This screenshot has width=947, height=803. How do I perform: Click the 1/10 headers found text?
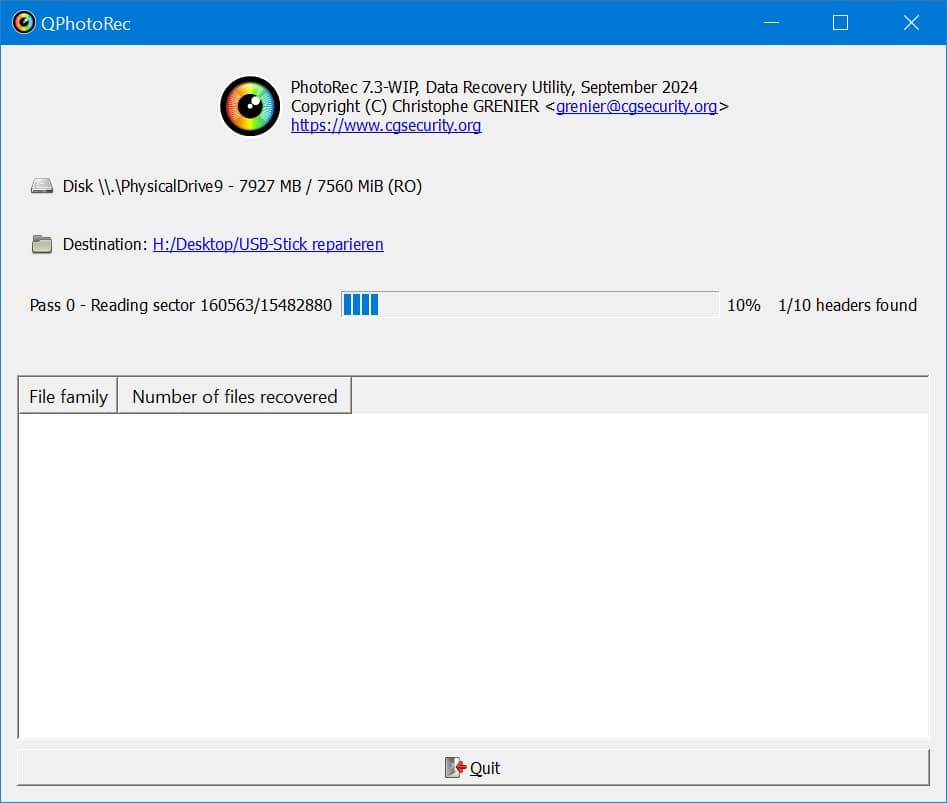pos(847,305)
